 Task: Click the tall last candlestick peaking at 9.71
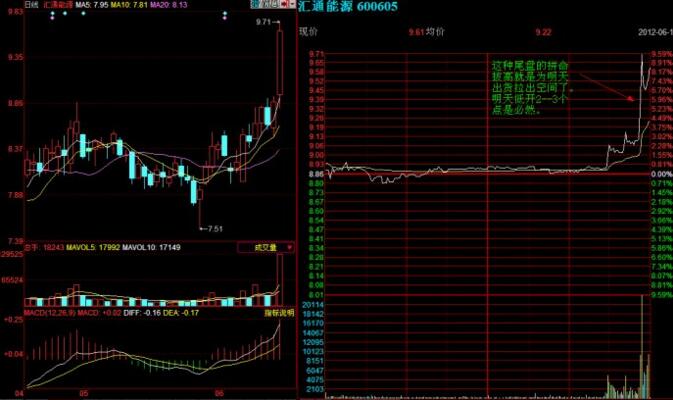(279, 65)
